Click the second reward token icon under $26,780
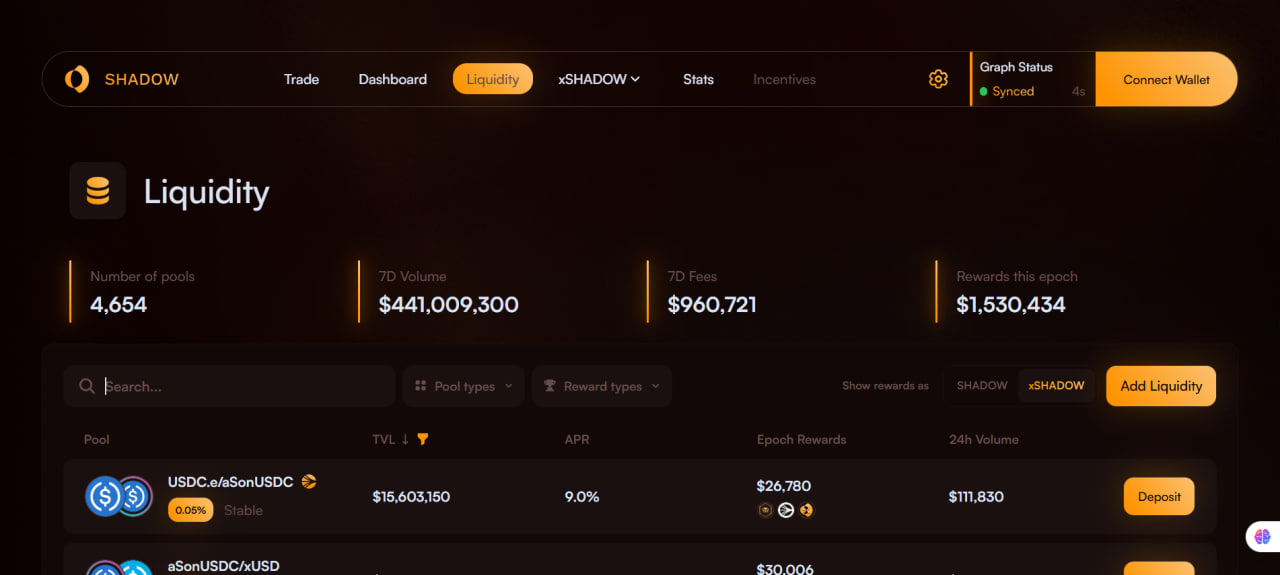 coord(786,510)
